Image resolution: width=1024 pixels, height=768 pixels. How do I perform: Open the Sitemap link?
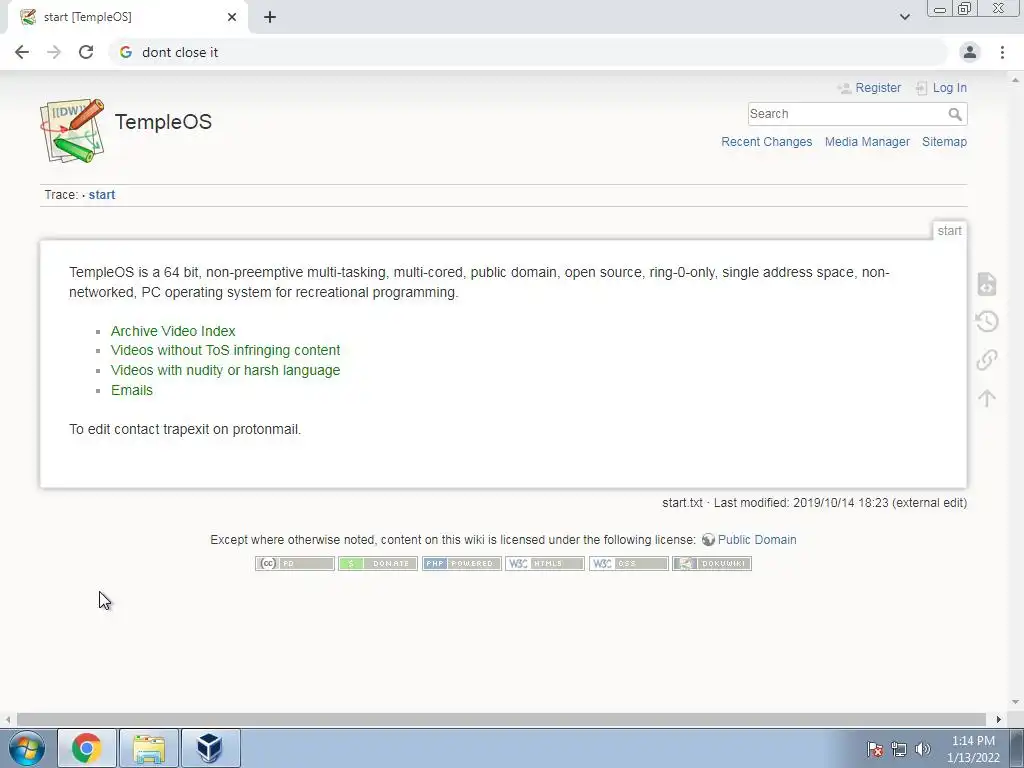pos(944,142)
